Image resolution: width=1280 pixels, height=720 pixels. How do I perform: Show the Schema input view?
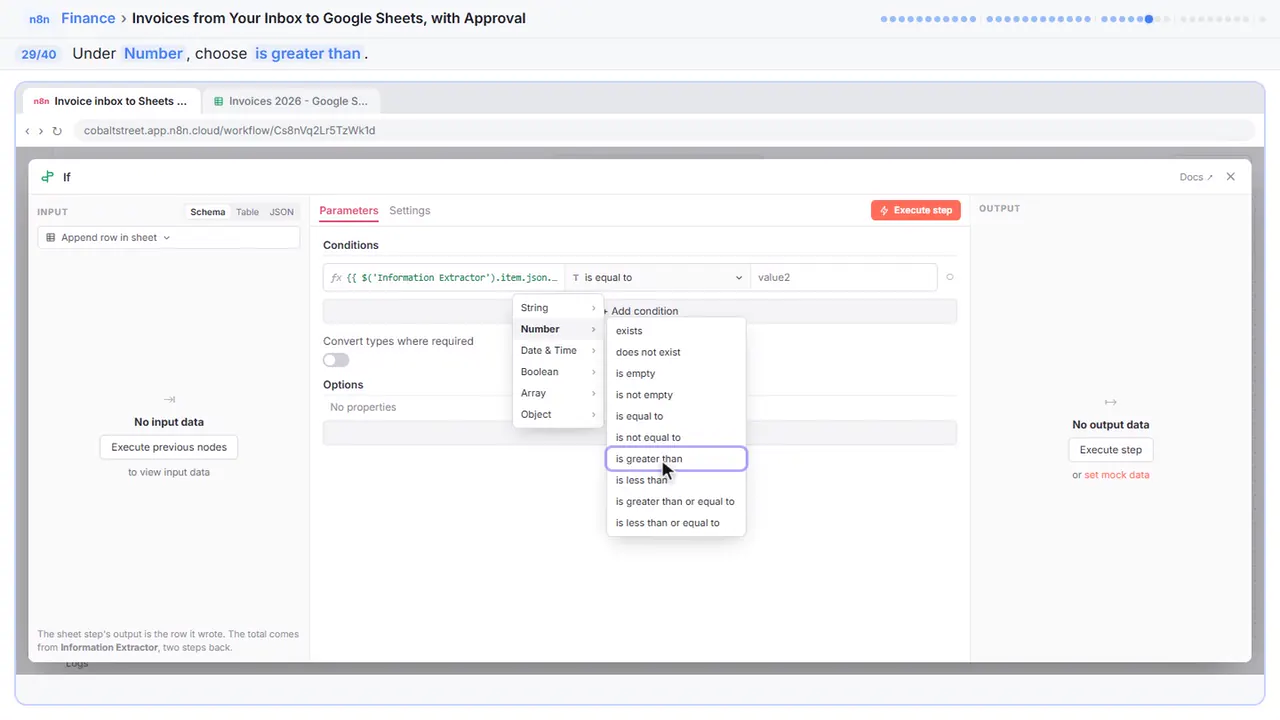click(208, 212)
